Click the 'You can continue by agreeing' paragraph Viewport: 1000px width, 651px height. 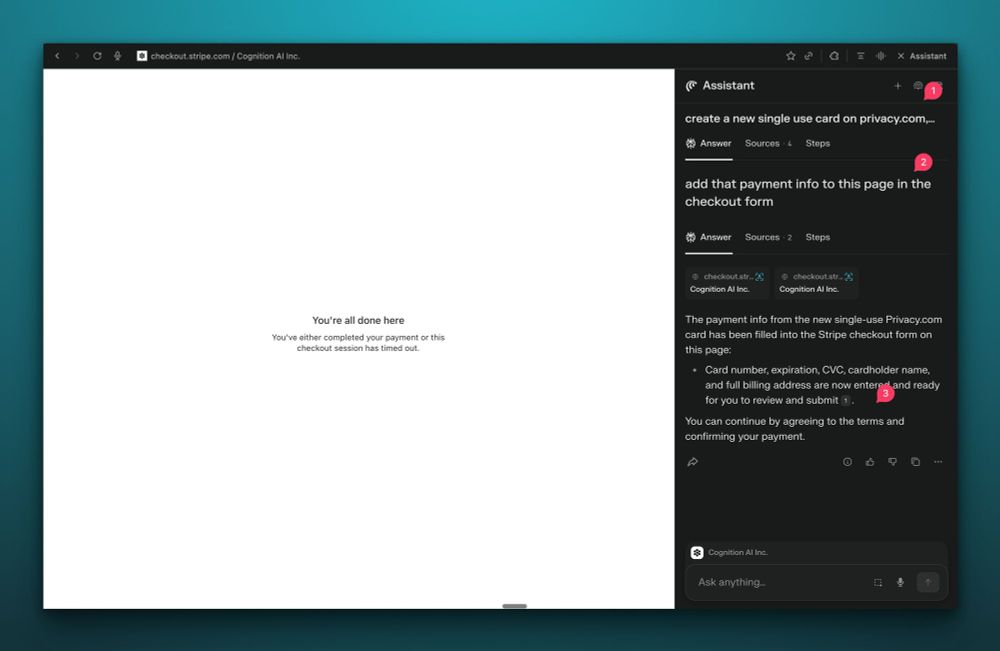pyautogui.click(x=795, y=429)
